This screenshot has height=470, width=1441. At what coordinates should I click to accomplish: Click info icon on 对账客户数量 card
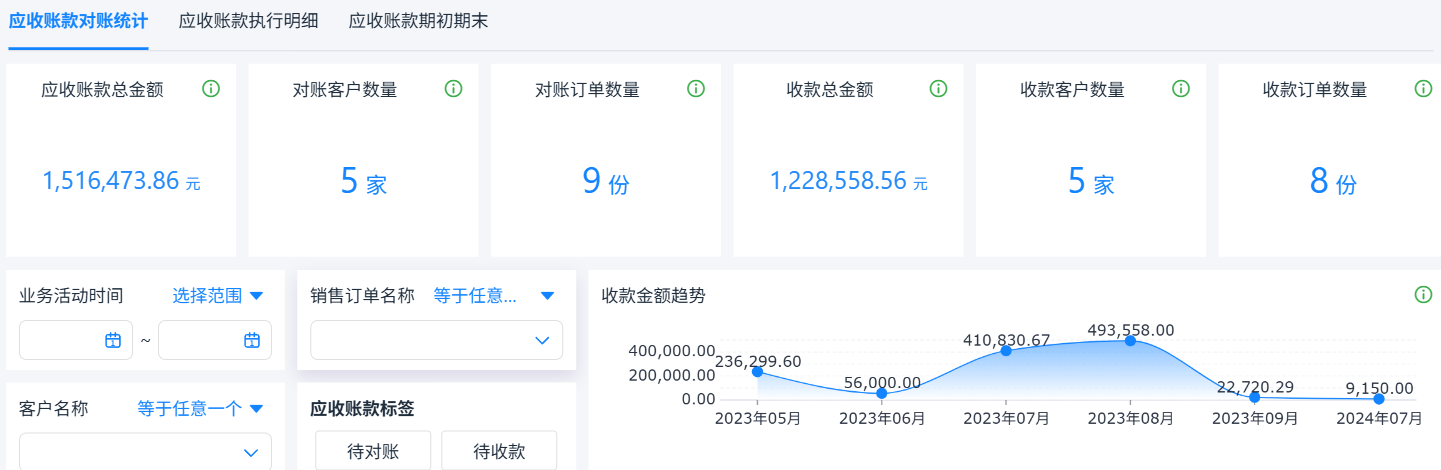[453, 89]
